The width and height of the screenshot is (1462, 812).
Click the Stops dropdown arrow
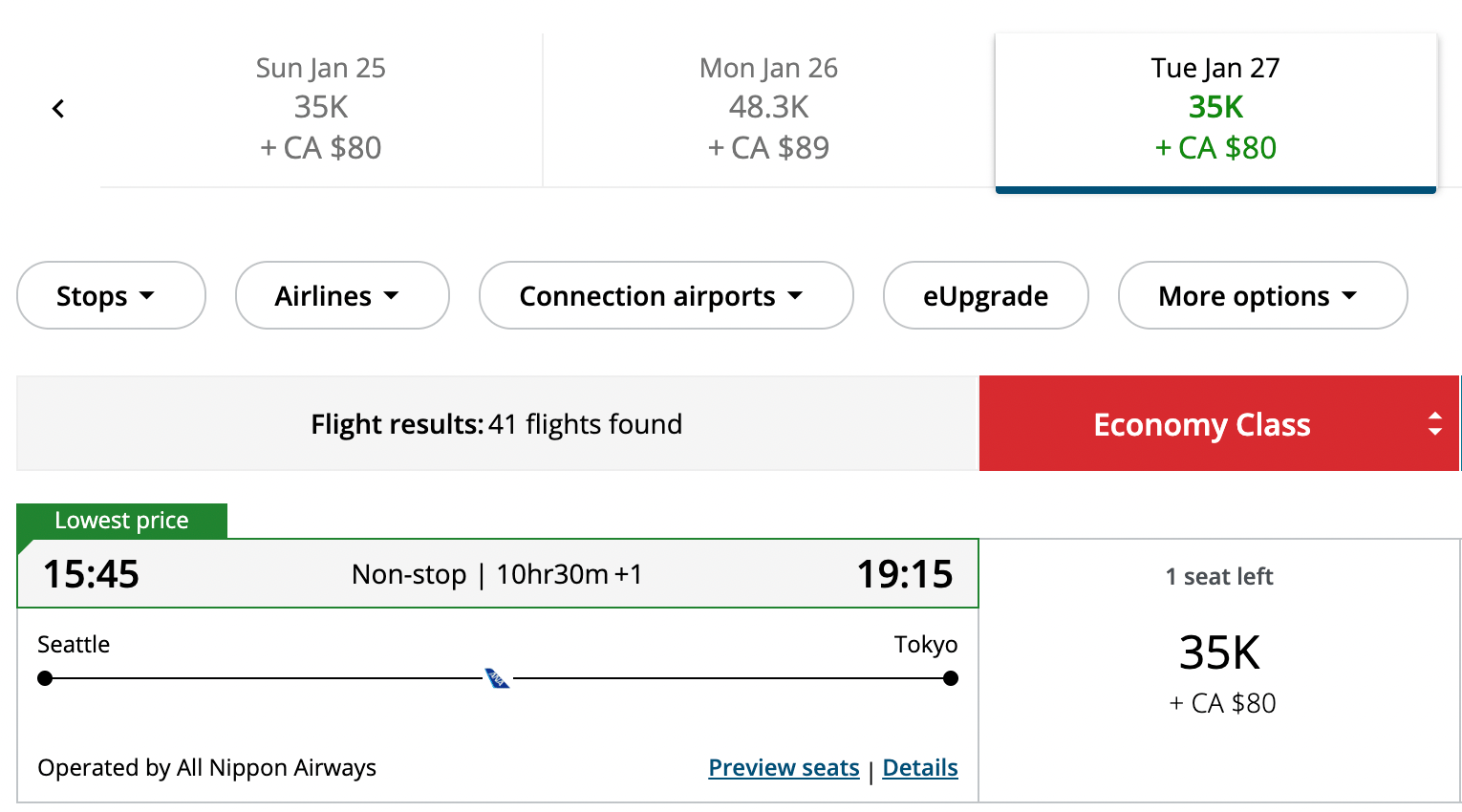point(147,296)
